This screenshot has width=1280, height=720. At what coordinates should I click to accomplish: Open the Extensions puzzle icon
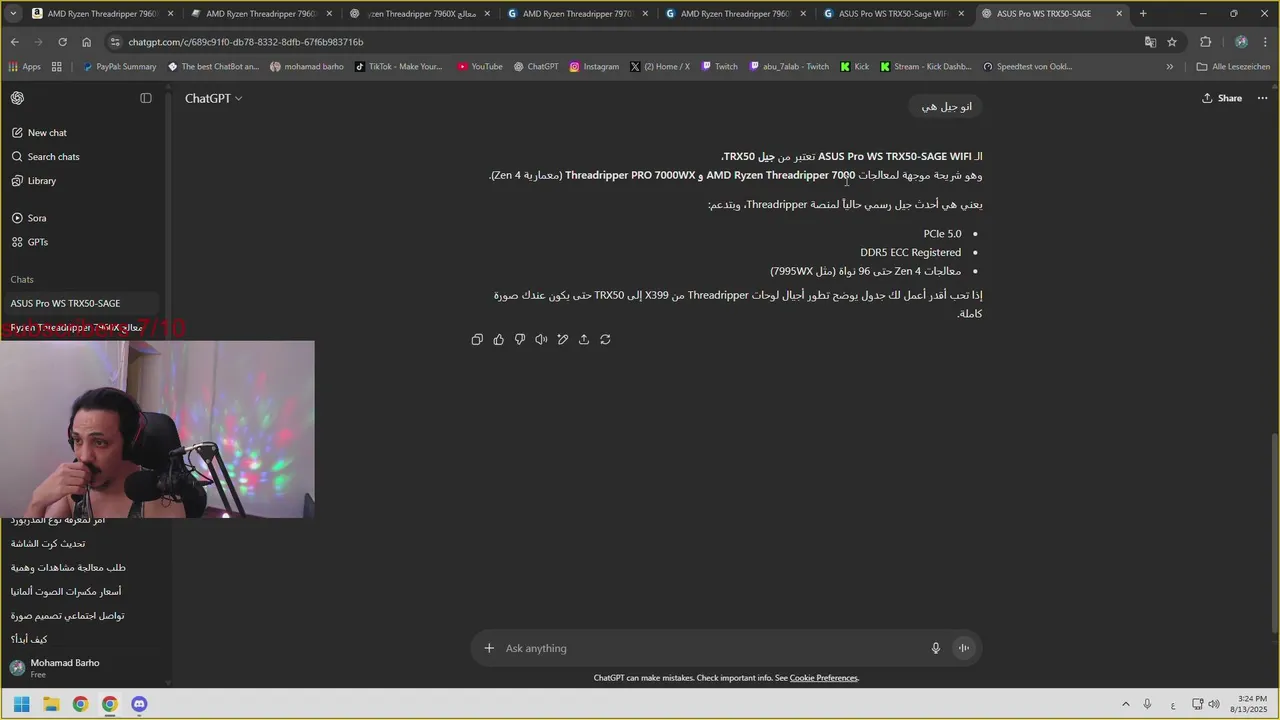1205,42
